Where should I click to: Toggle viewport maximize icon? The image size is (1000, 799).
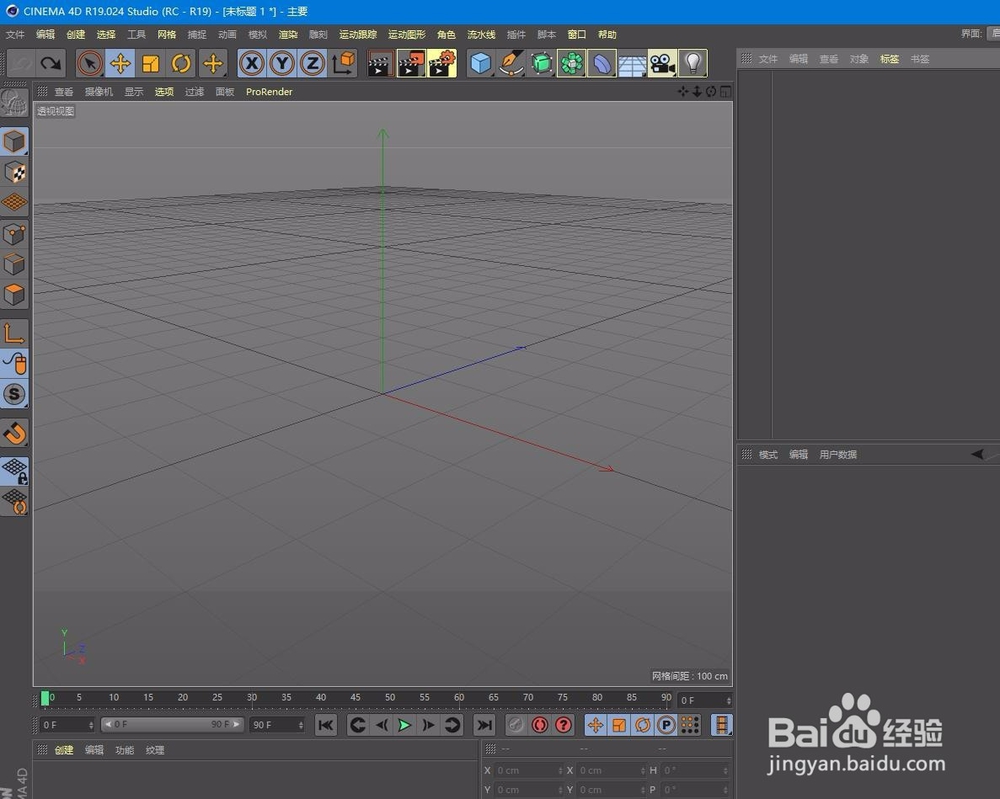[725, 92]
